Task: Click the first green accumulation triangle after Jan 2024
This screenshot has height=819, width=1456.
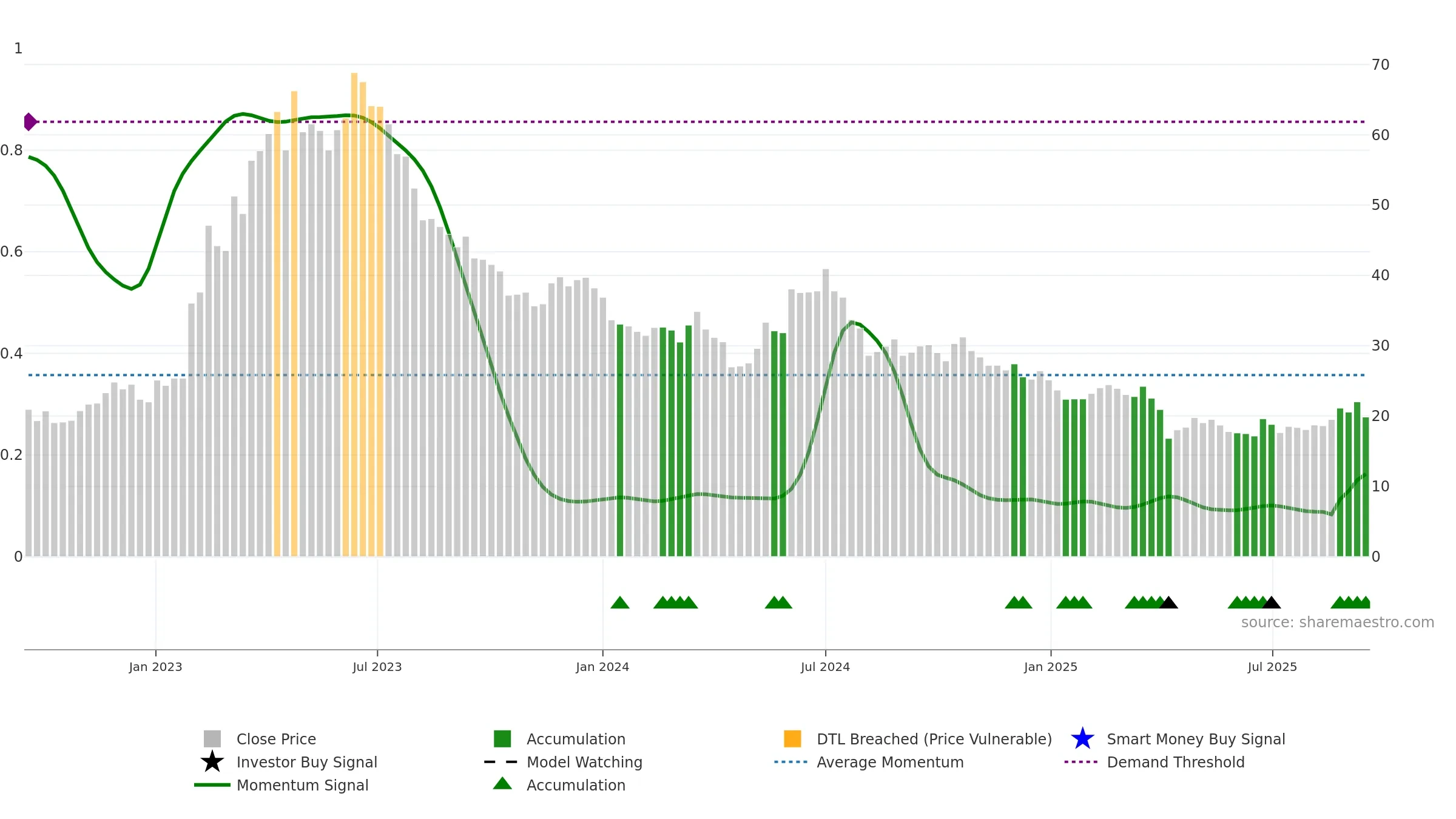Action: (620, 602)
